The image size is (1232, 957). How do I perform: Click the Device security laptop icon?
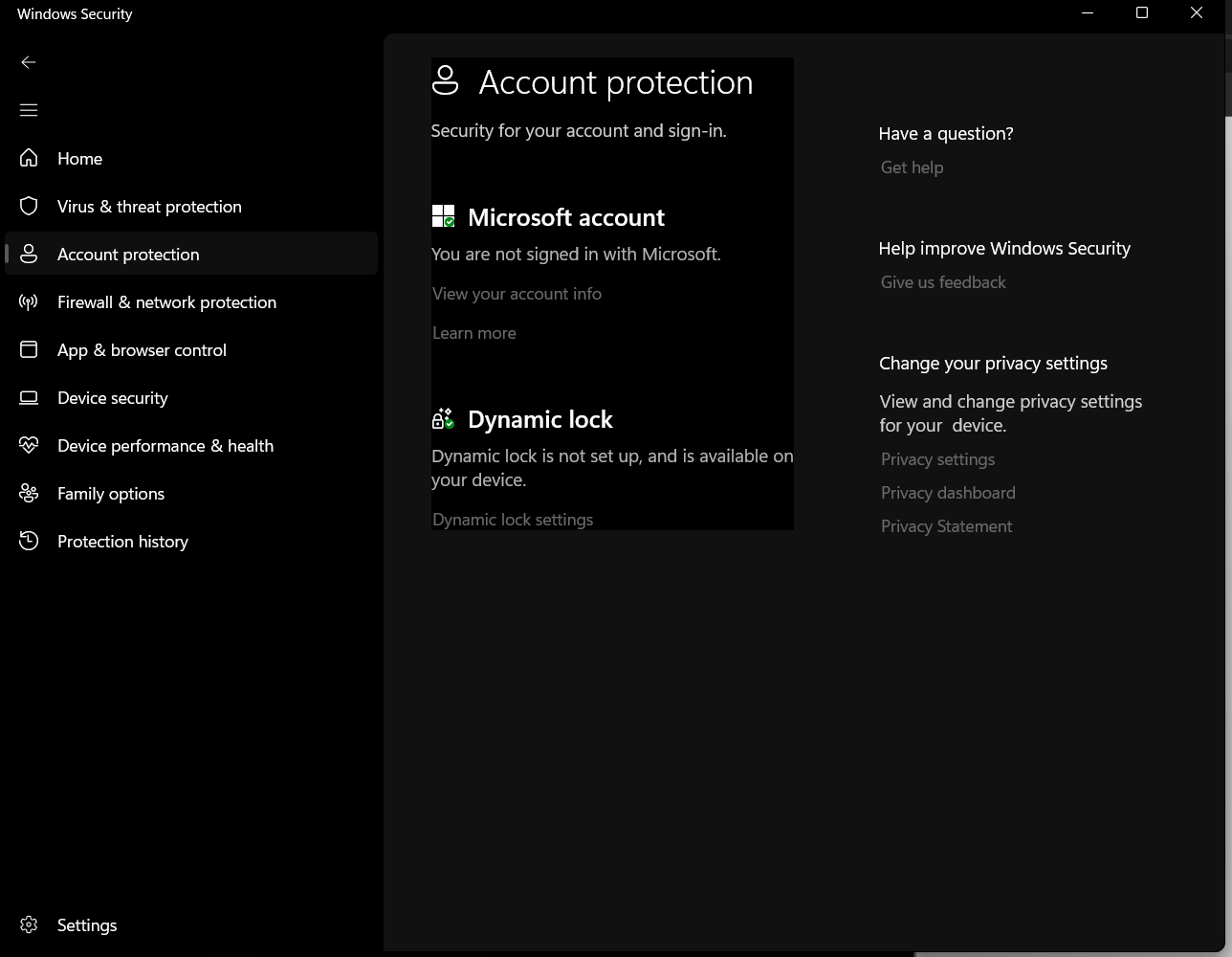click(29, 397)
